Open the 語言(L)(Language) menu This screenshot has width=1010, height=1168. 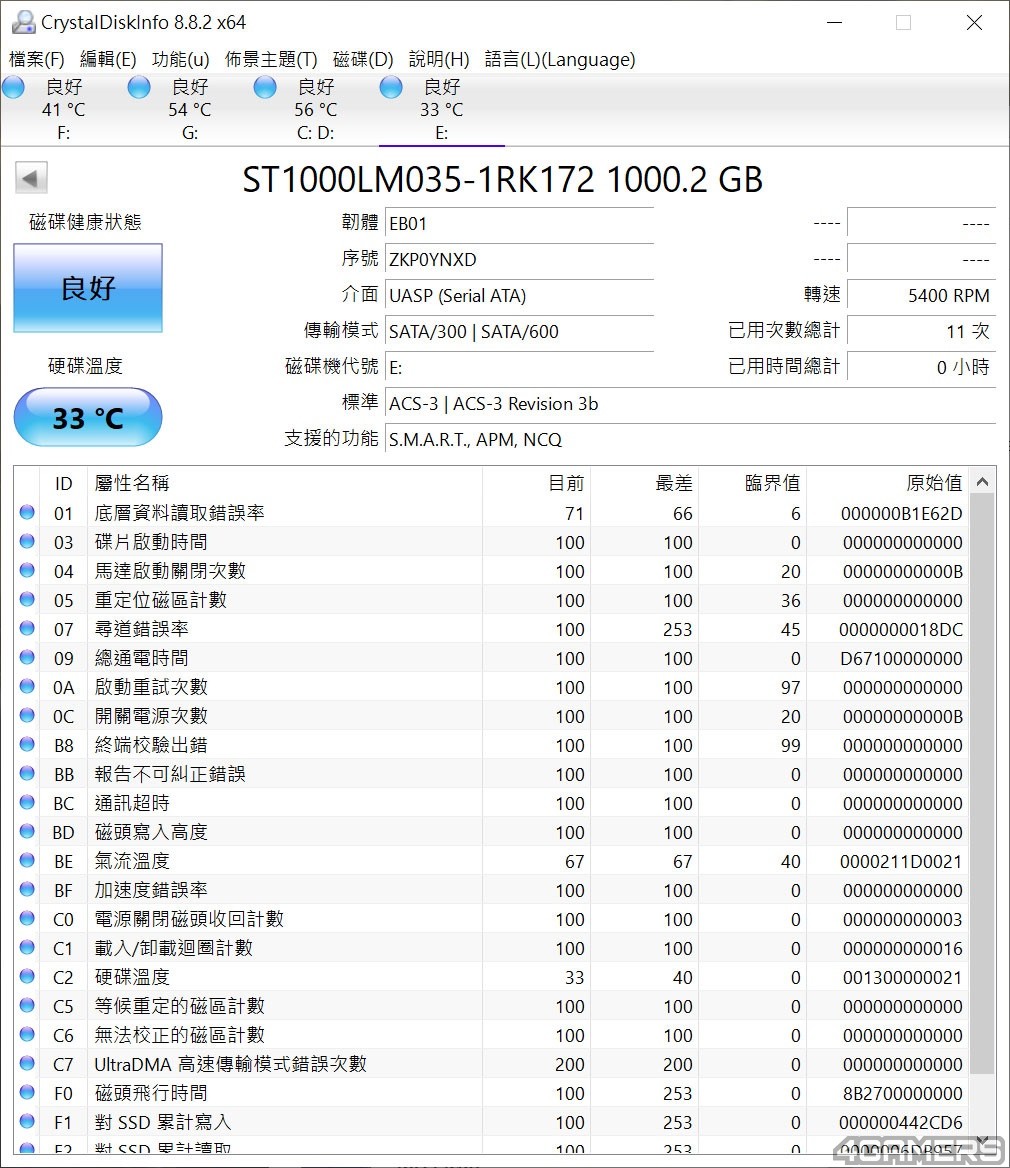(560, 60)
